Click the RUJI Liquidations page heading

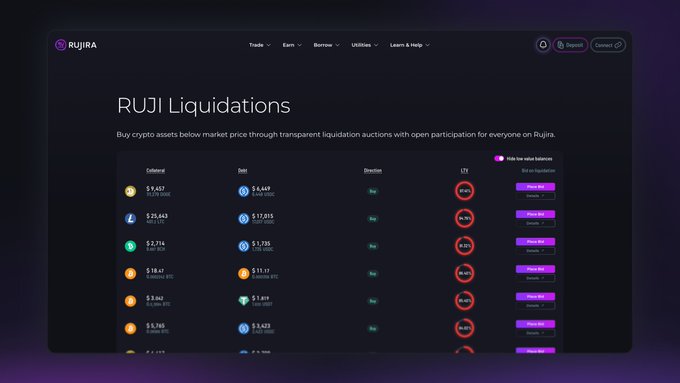[x=203, y=106]
